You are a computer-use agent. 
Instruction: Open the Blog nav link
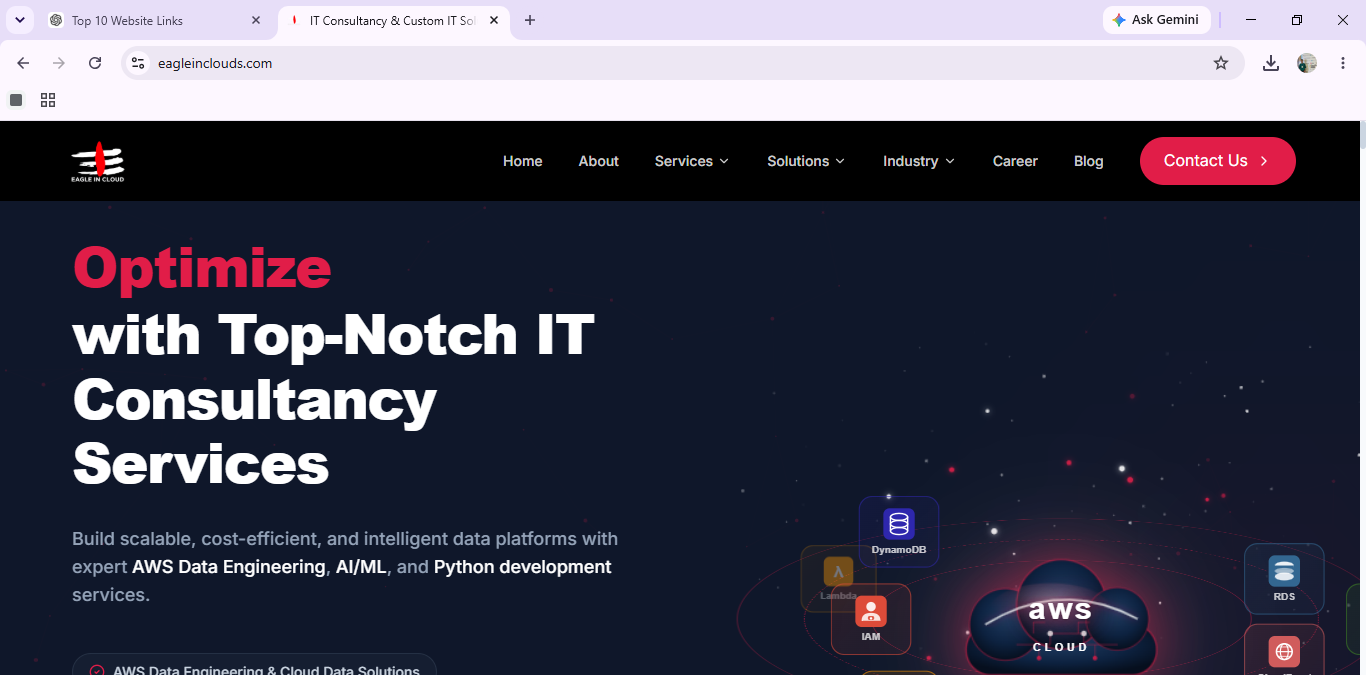[x=1088, y=161]
